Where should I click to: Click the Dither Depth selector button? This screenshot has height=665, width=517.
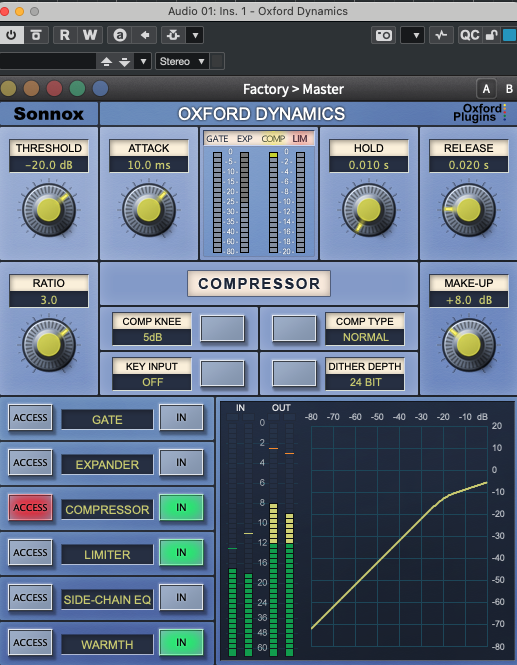tap(294, 373)
